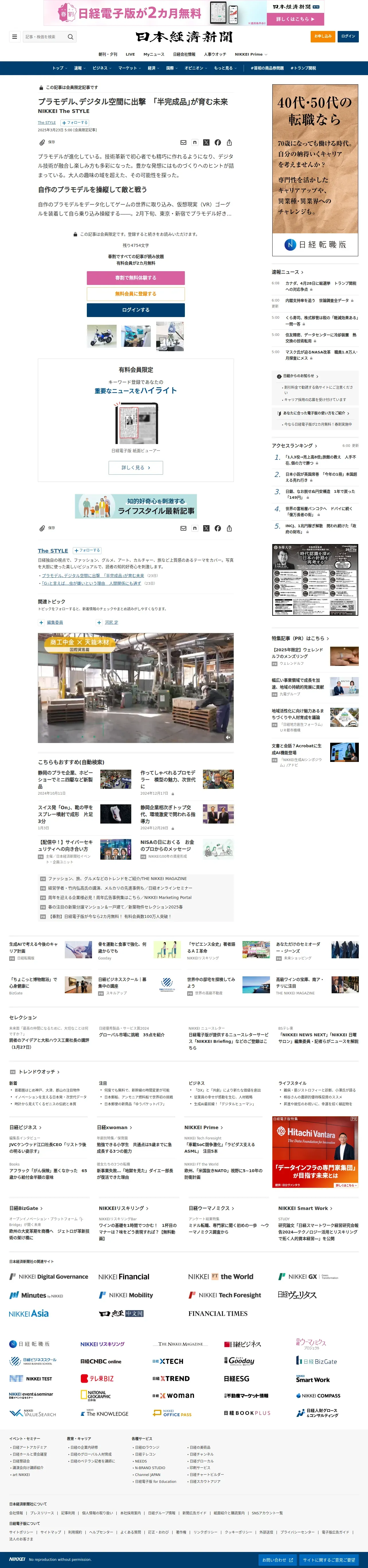The width and height of the screenshot is (368, 1568).
Task: Expand the ビジネス navigation dropdown
Action: [102, 68]
